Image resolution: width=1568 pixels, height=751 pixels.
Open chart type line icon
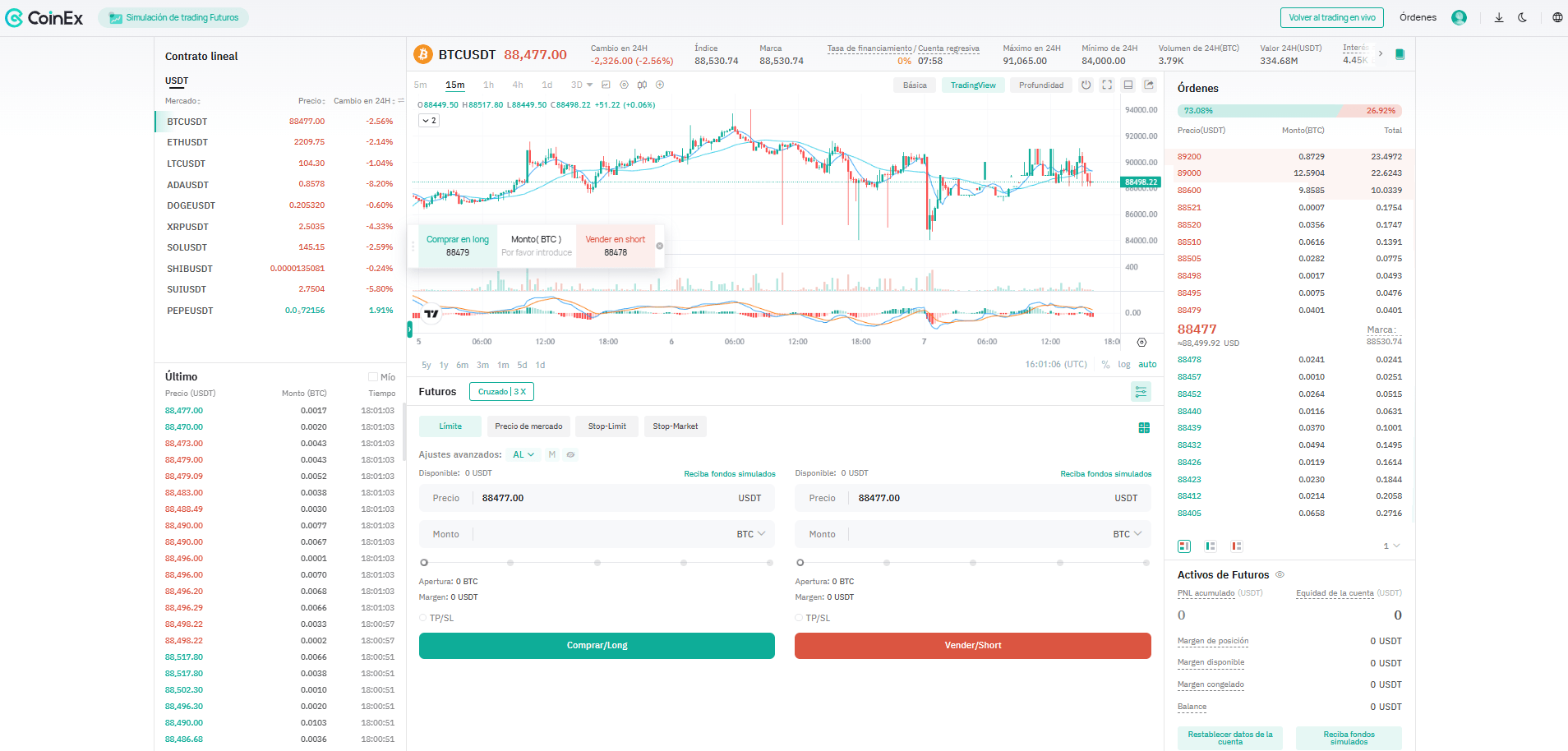click(606, 85)
